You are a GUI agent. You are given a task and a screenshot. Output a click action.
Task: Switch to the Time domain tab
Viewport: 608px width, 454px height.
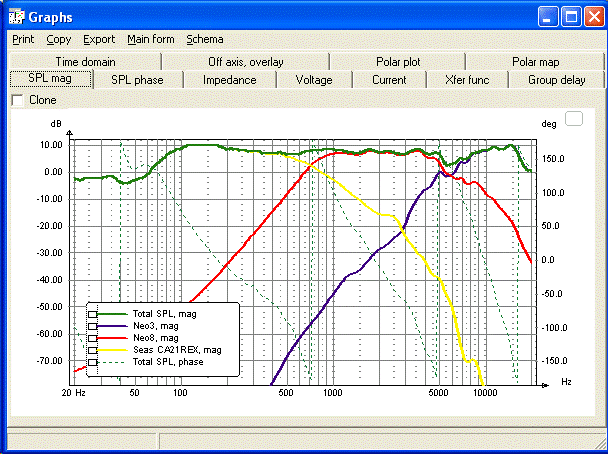tap(85, 62)
